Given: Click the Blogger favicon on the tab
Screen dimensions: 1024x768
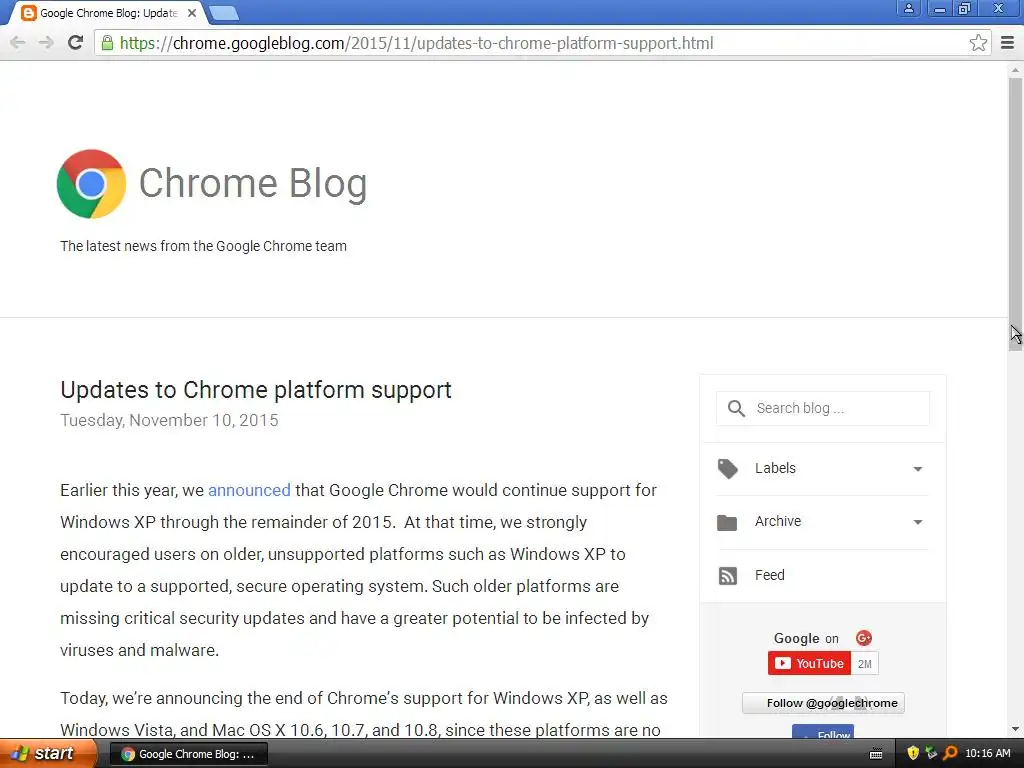Looking at the screenshot, I should (29, 13).
